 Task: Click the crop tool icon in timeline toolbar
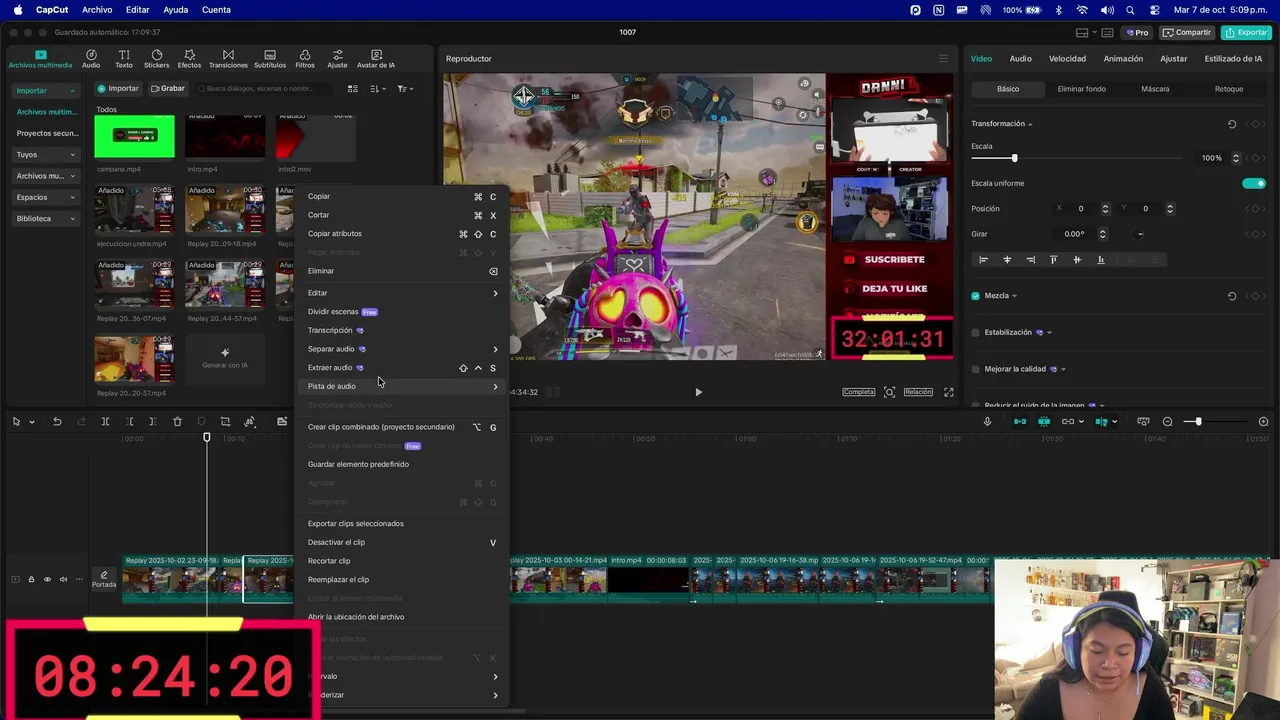tap(225, 422)
